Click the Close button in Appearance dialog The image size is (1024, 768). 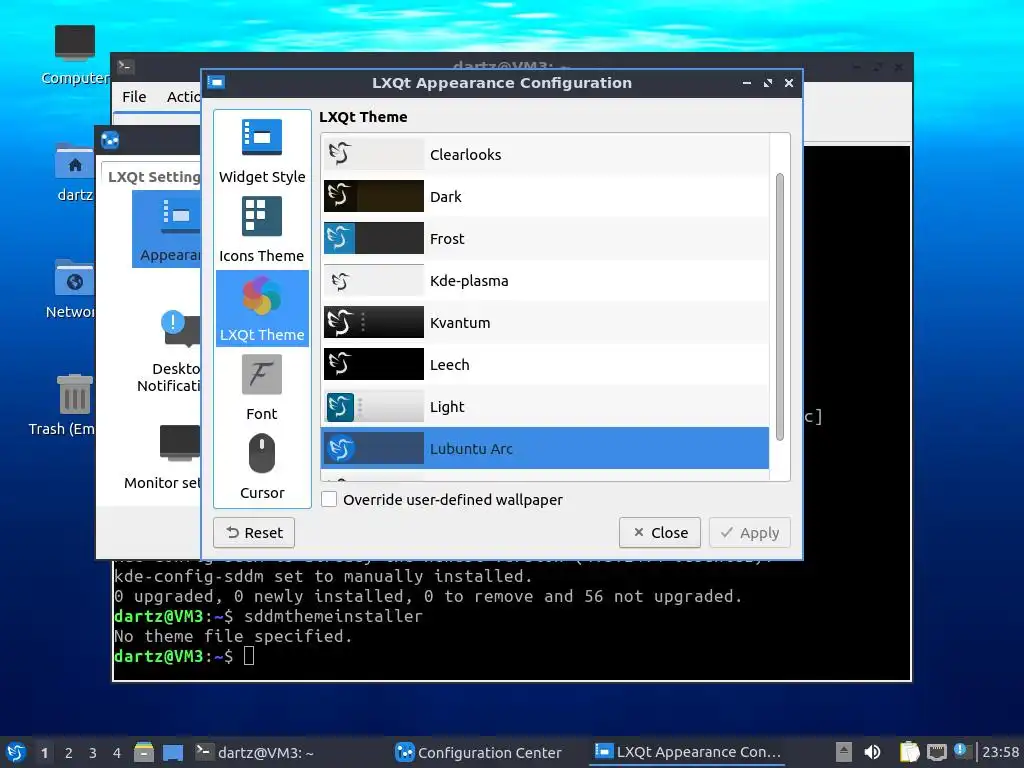pyautogui.click(x=660, y=533)
